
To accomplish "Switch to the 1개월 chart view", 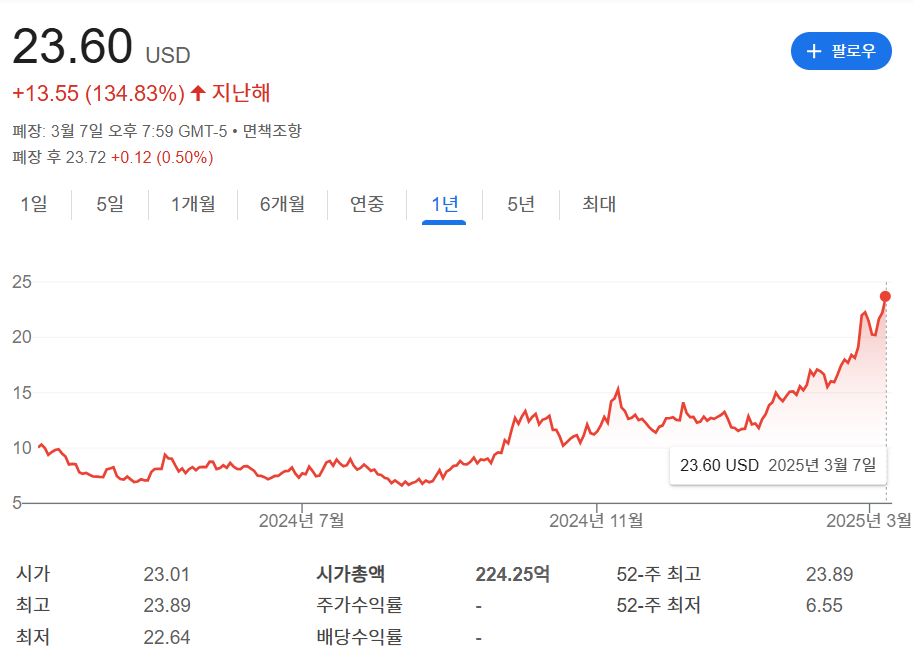I will point(192,203).
